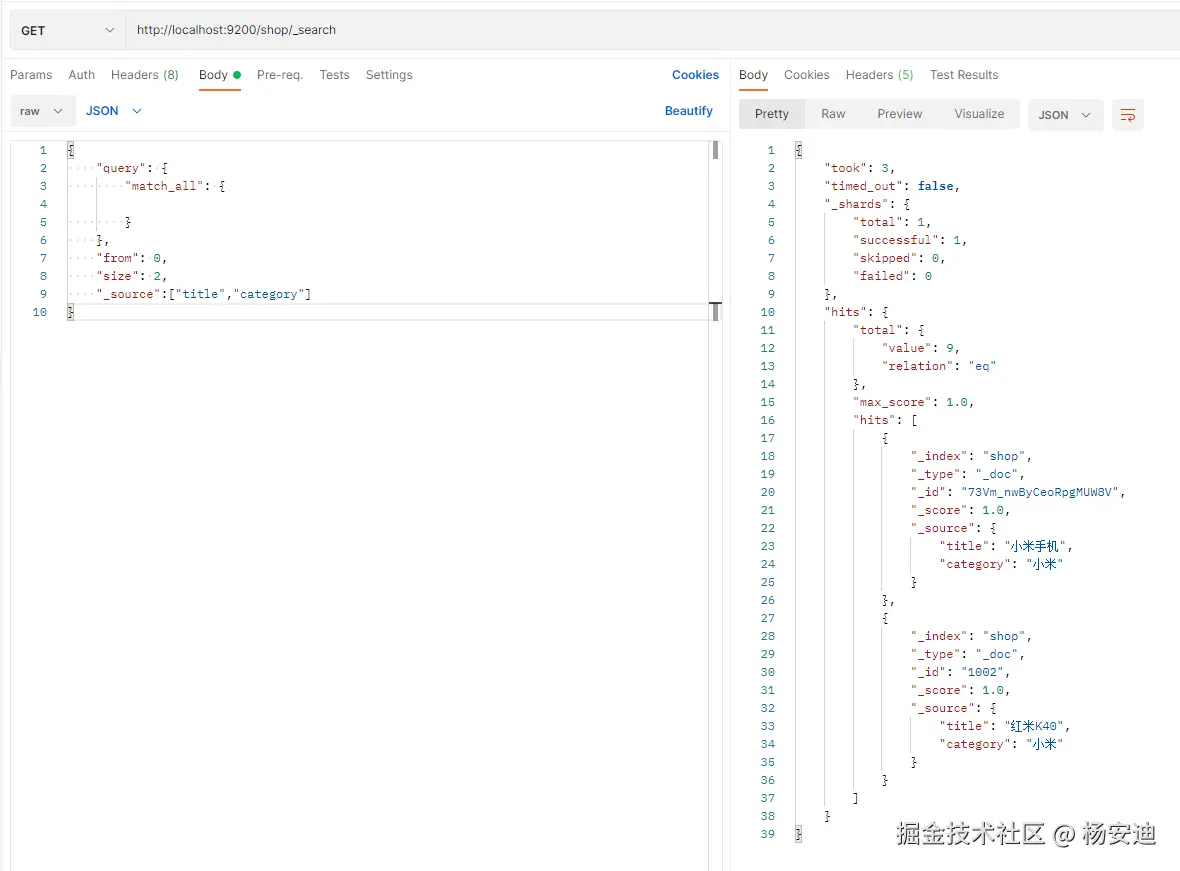Open the response Headers (5) tab
This screenshot has width=1180, height=871.
click(x=879, y=75)
